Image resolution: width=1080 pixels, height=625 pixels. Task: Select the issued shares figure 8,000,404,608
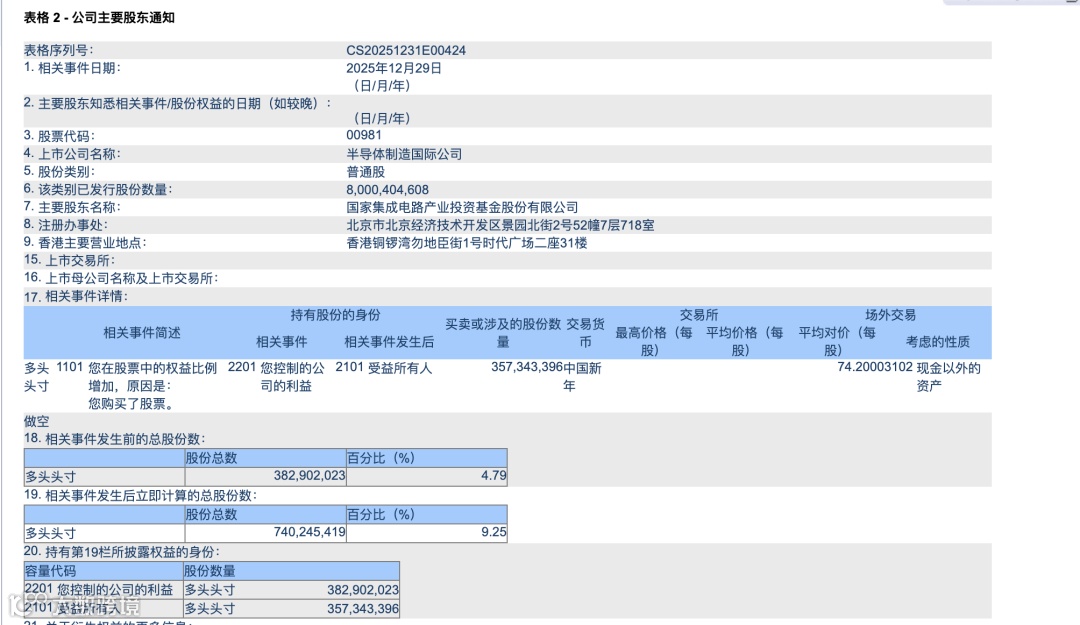click(x=387, y=189)
